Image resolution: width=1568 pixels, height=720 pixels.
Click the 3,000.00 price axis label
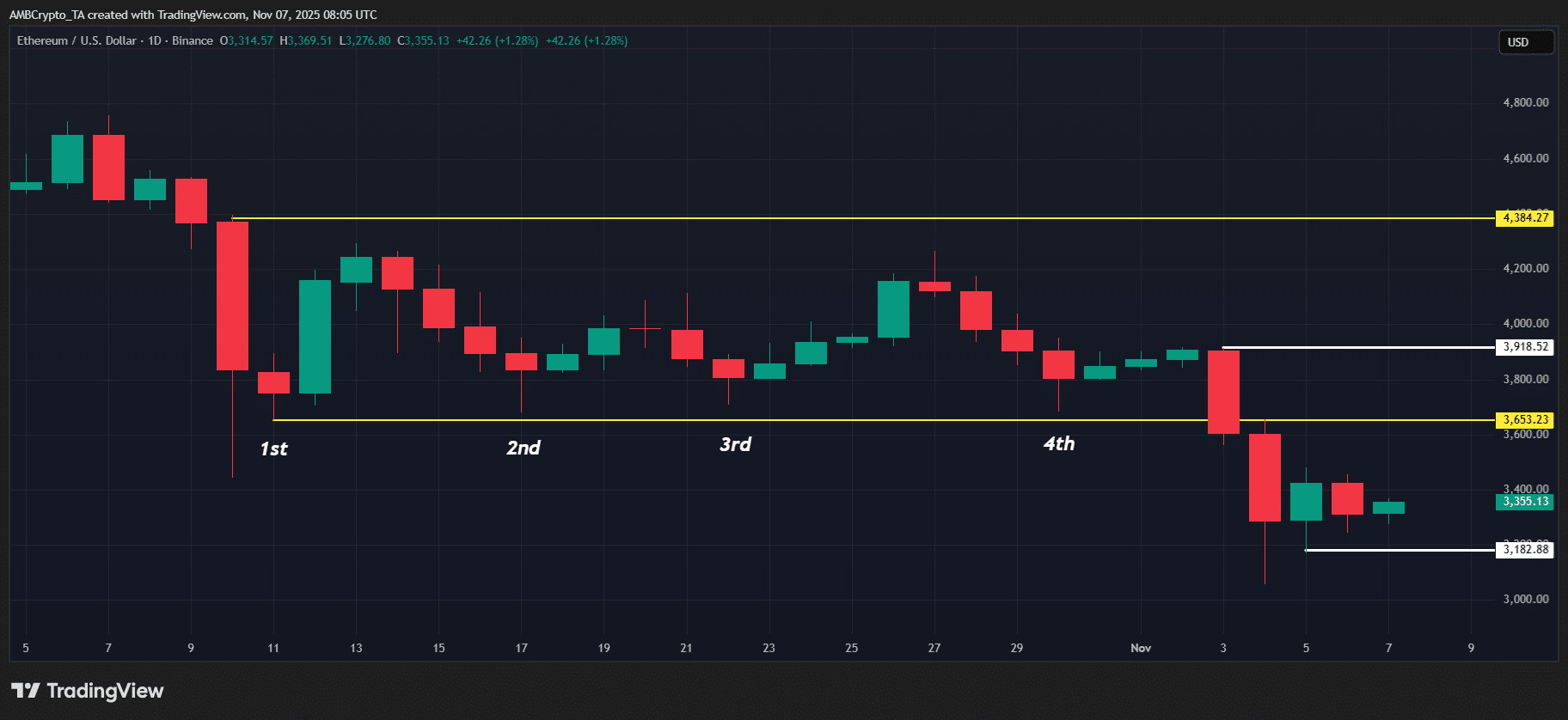pyautogui.click(x=1525, y=599)
